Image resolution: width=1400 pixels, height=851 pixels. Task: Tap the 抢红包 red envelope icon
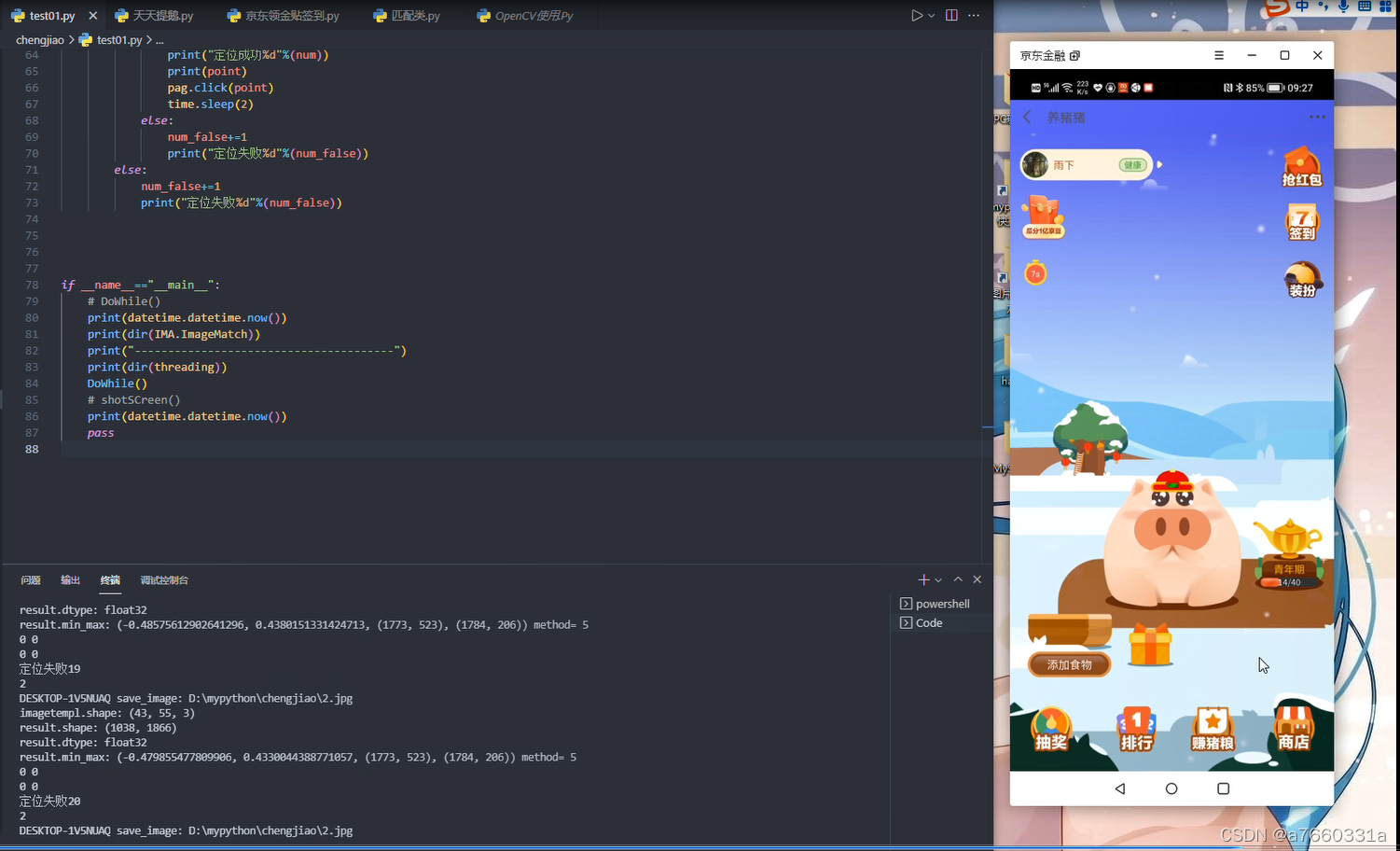tap(1301, 167)
